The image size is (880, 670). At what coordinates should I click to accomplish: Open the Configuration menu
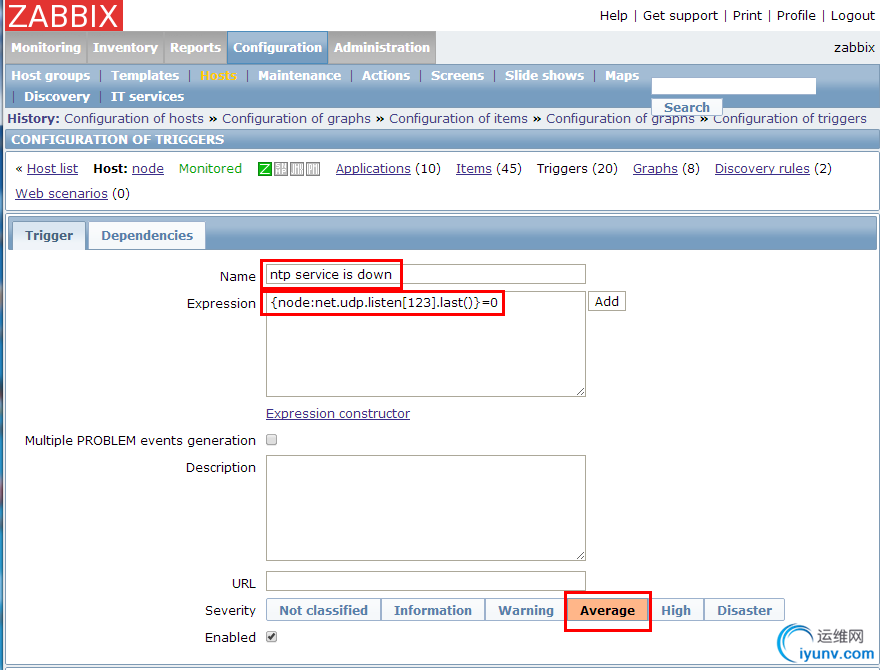pyautogui.click(x=277, y=48)
